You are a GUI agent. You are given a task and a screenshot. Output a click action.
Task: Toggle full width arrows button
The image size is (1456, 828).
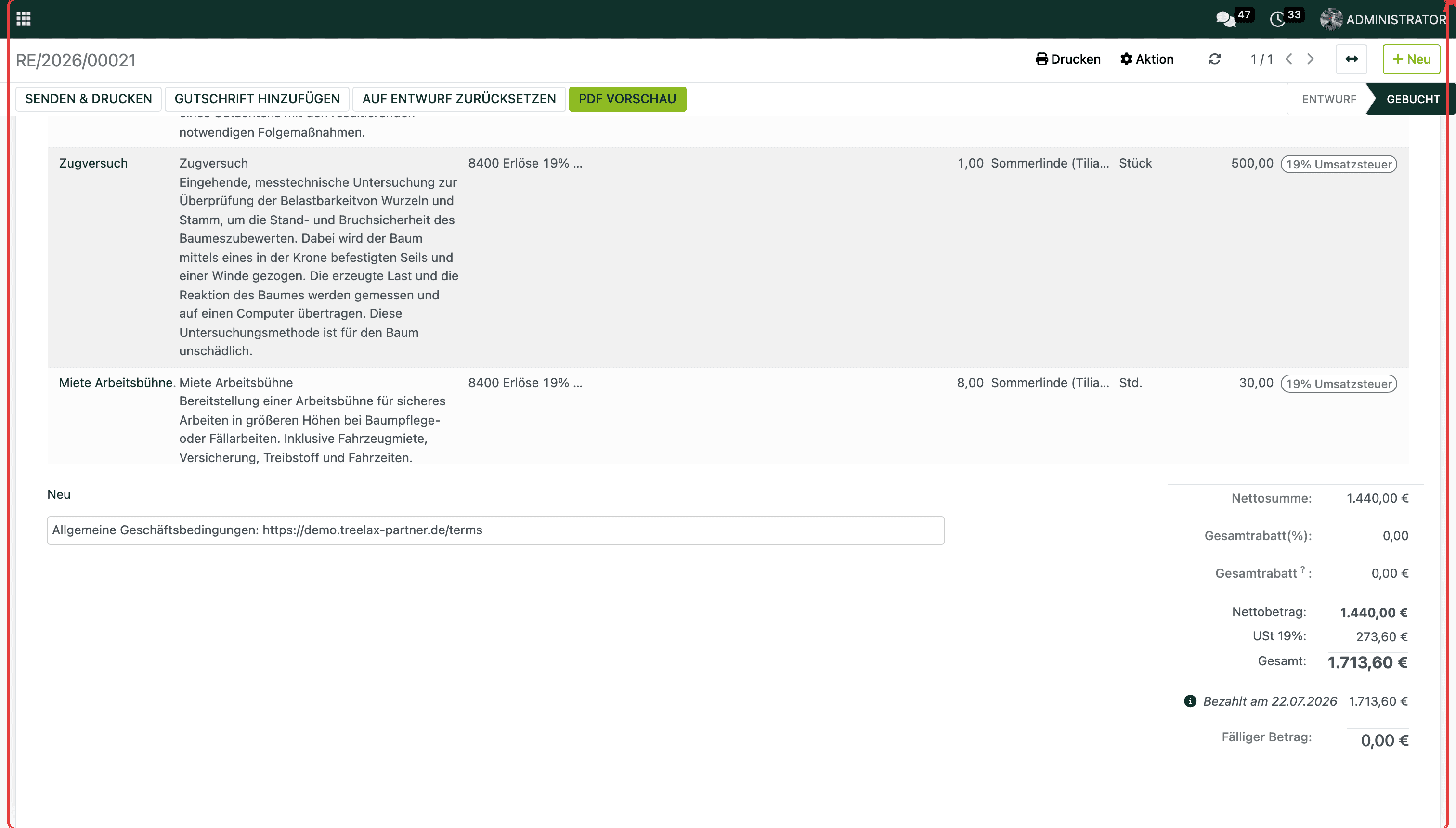tap(1352, 59)
